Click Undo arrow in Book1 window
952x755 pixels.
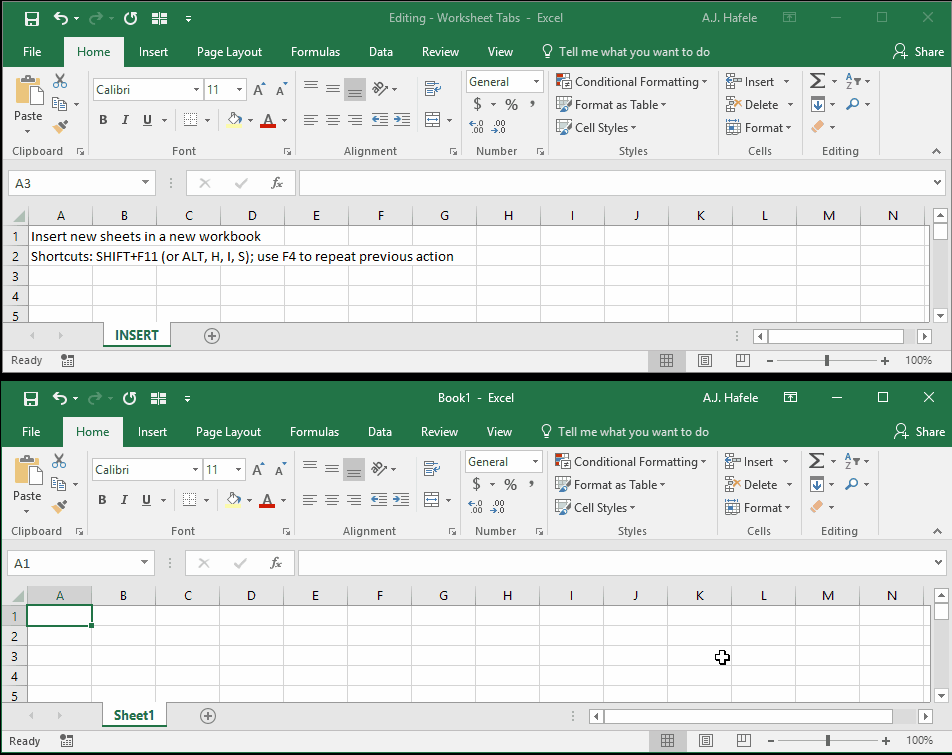(x=60, y=398)
